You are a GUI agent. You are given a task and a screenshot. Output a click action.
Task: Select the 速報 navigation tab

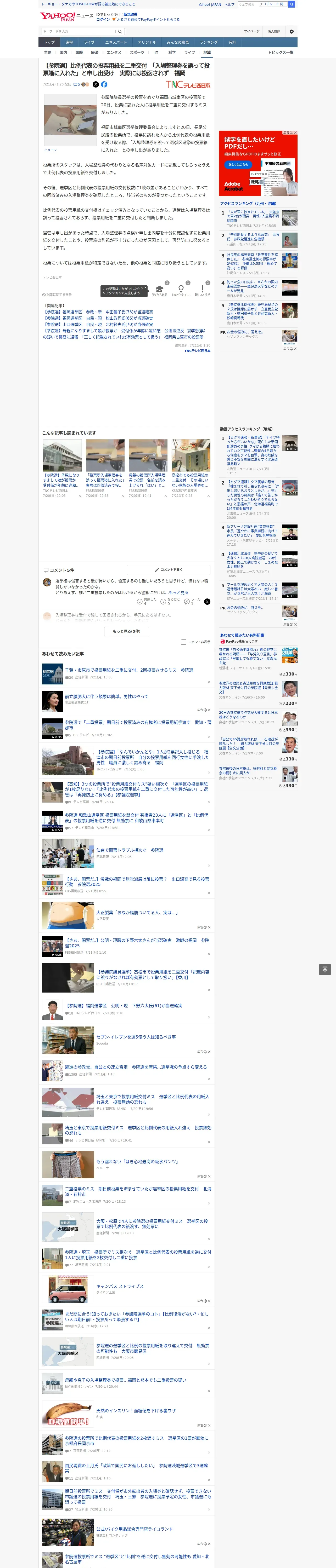pos(69,42)
